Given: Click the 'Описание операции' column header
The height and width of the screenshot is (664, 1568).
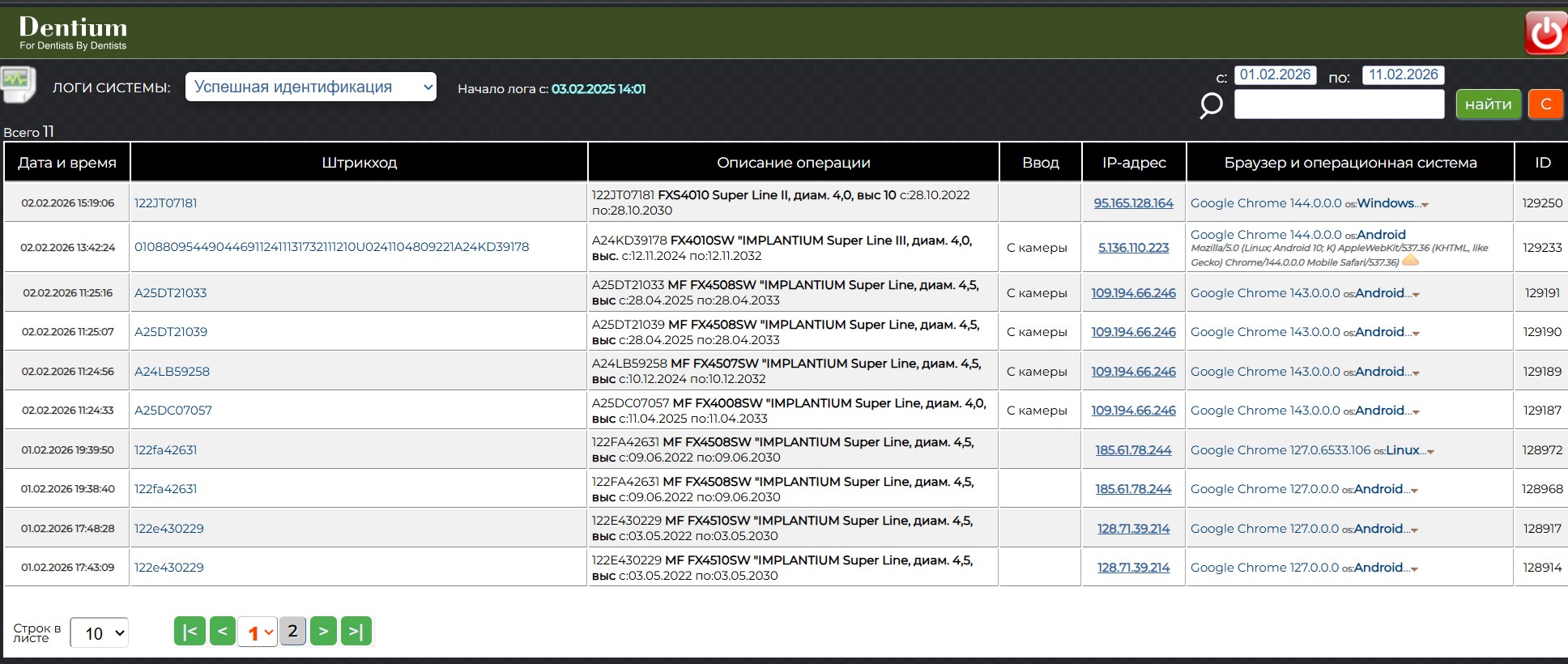Looking at the screenshot, I should [794, 162].
